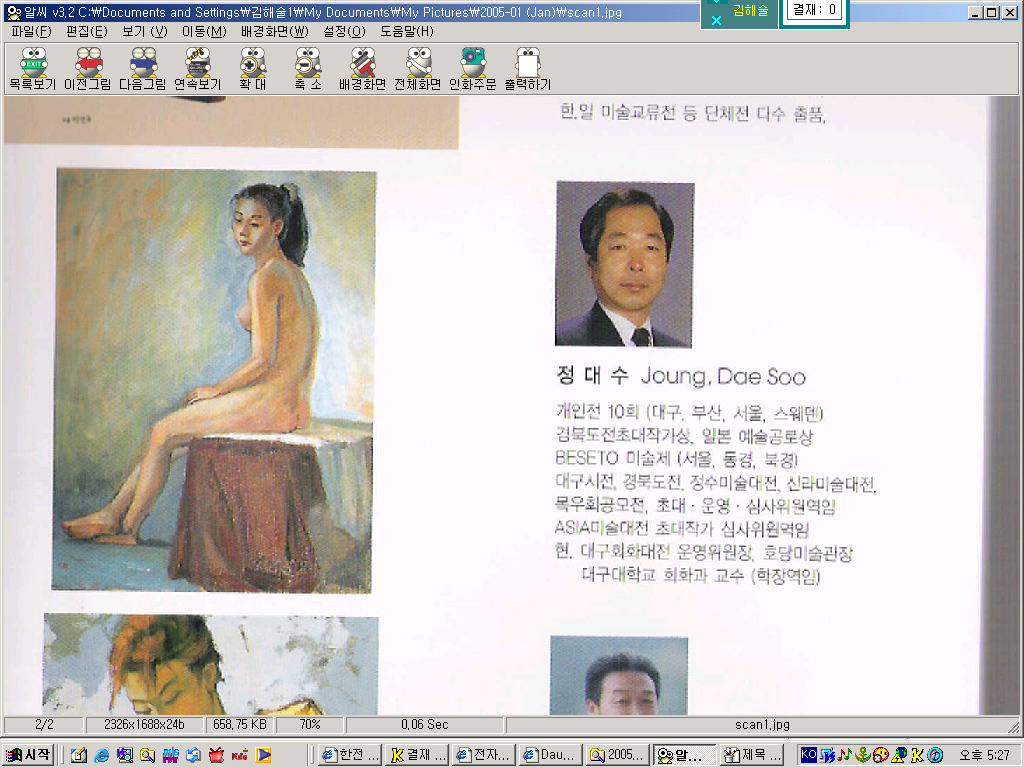
Task: Order photo prints with 인화주문 icon
Action: coord(472,69)
